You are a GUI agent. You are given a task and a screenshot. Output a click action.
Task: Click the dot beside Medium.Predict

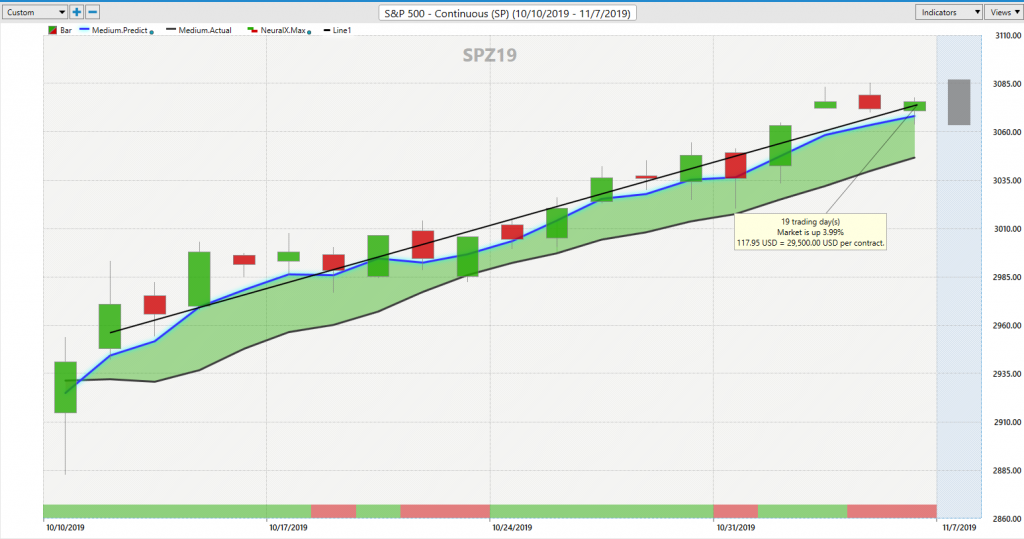click(152, 31)
